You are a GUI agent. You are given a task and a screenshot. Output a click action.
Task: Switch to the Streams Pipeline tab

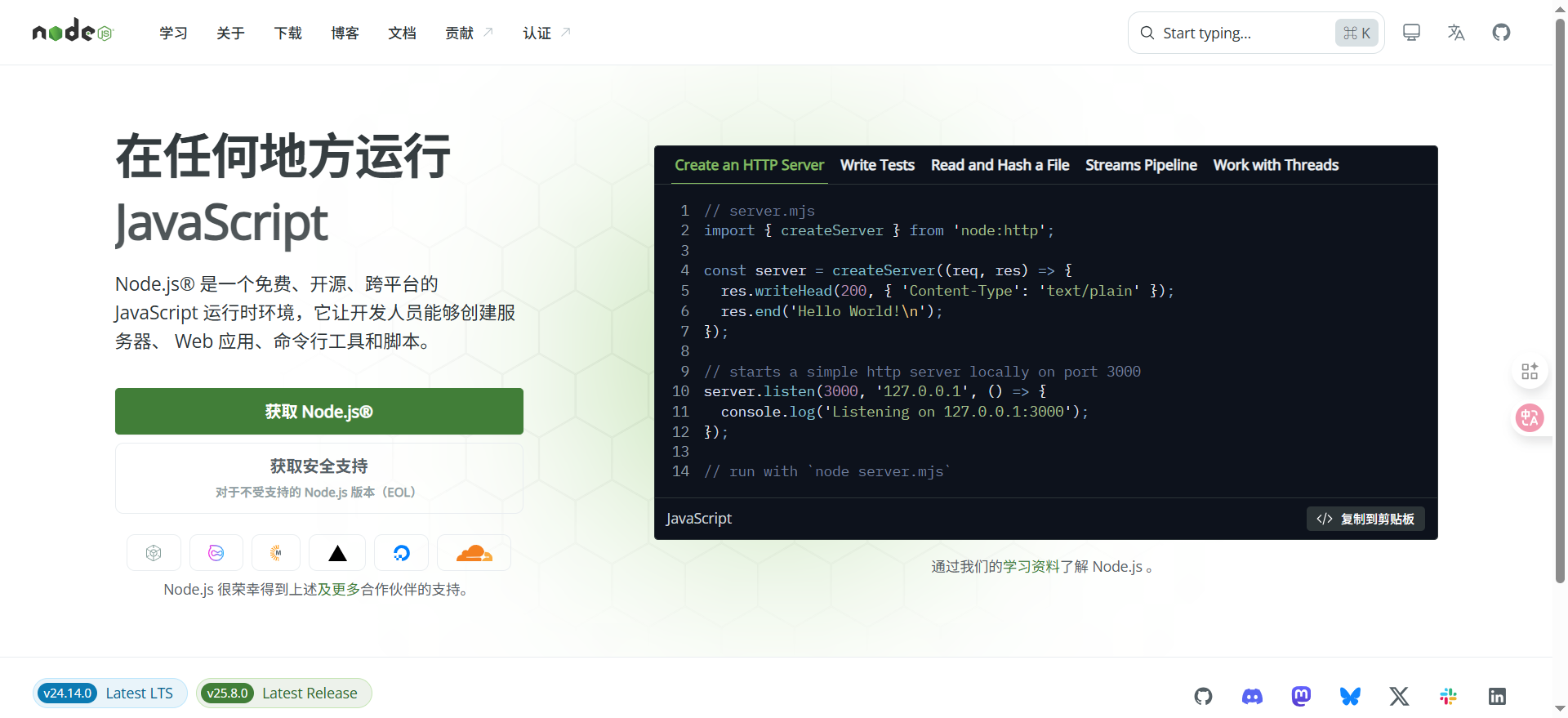coord(1141,165)
